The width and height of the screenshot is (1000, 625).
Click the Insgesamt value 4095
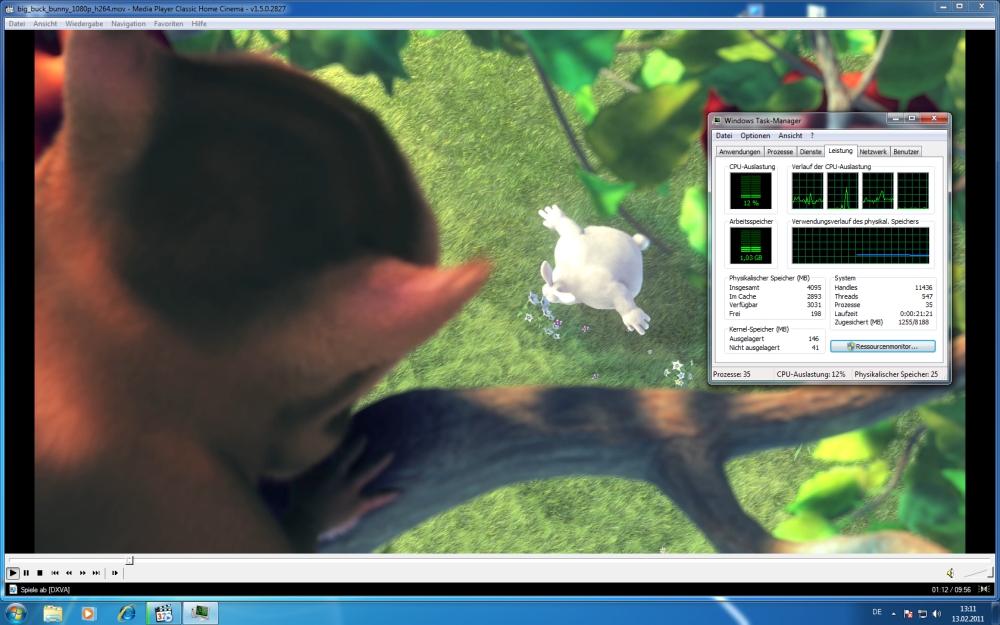point(814,288)
